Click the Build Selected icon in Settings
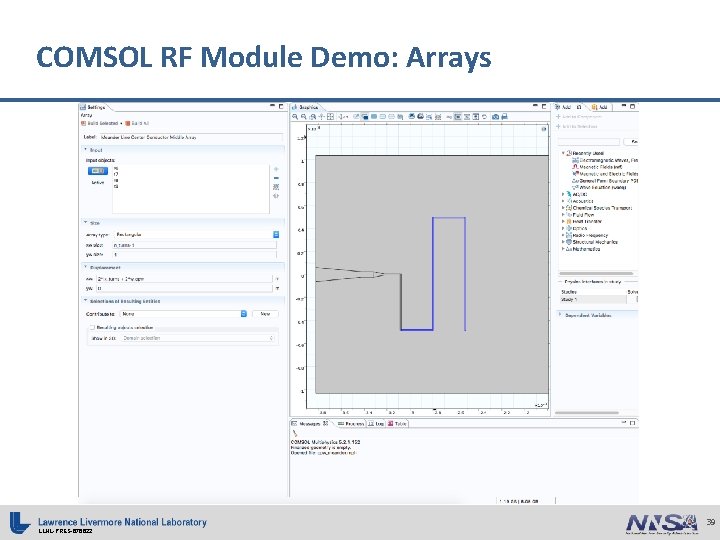The image size is (720, 540). coord(83,123)
